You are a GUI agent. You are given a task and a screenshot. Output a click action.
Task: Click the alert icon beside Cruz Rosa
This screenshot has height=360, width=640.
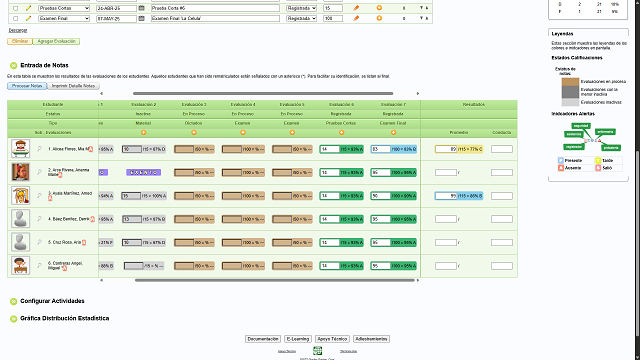tap(84, 242)
